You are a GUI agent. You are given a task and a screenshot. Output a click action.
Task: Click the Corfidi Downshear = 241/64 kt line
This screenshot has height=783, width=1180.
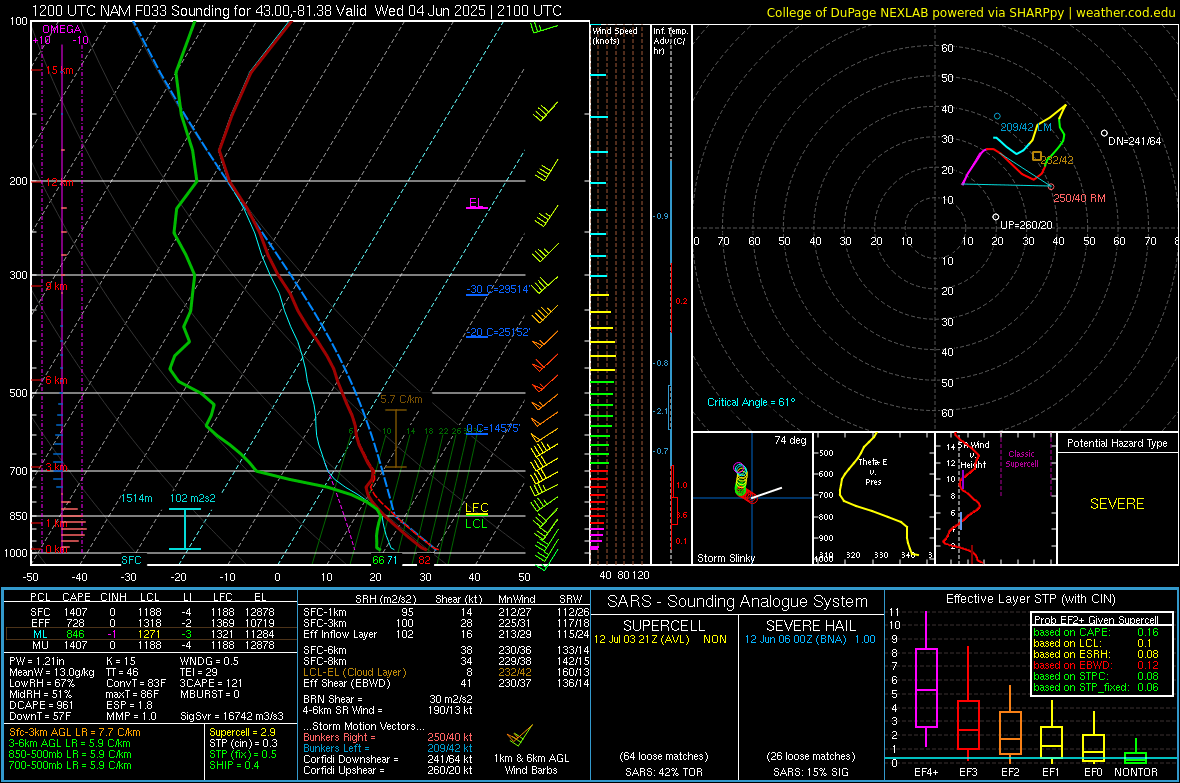[388, 759]
